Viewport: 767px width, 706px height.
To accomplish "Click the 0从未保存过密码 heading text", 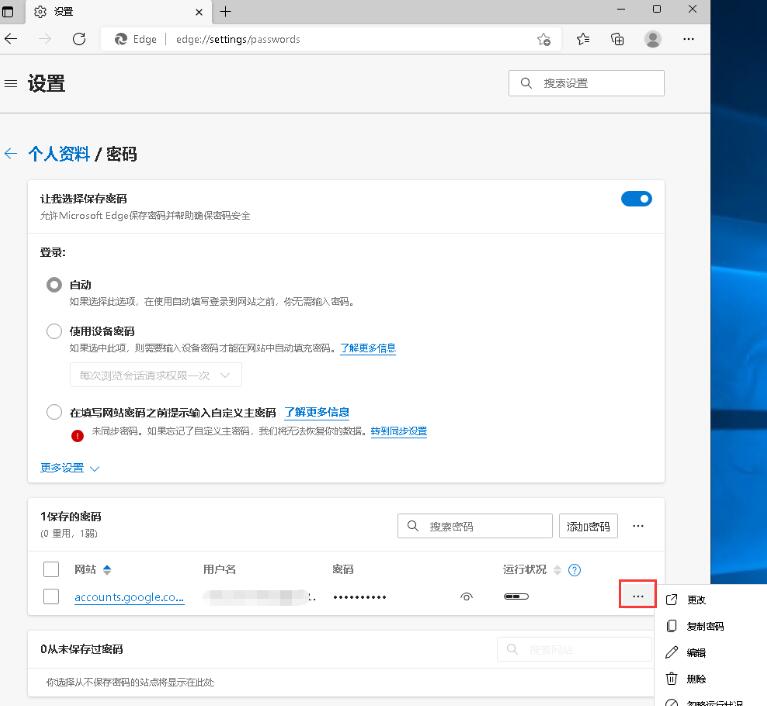I will click(81, 649).
